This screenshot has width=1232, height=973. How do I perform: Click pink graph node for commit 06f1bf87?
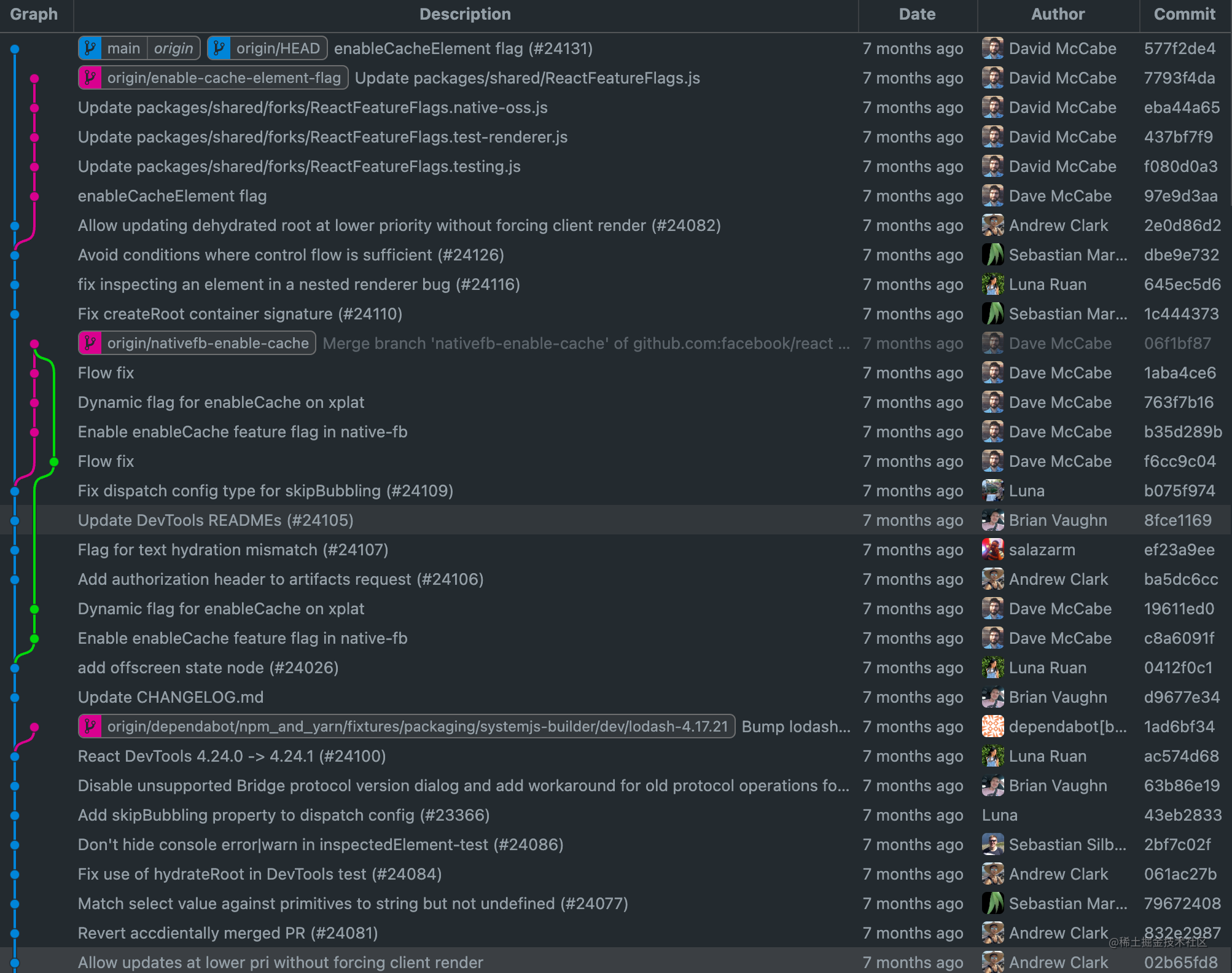pyautogui.click(x=34, y=344)
